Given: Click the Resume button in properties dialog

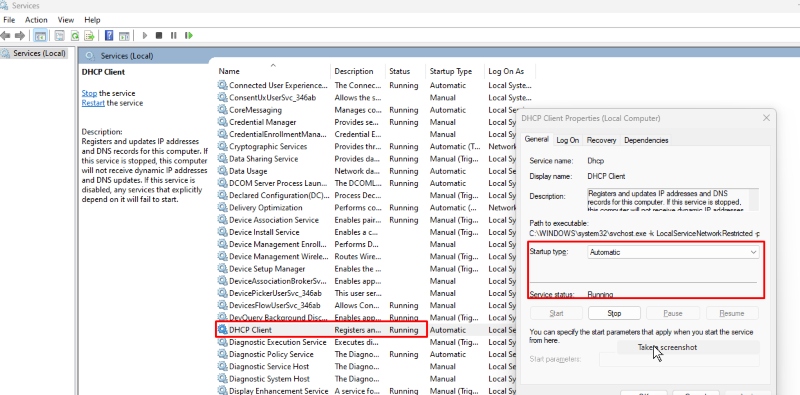Looking at the screenshot, I should [x=732, y=313].
